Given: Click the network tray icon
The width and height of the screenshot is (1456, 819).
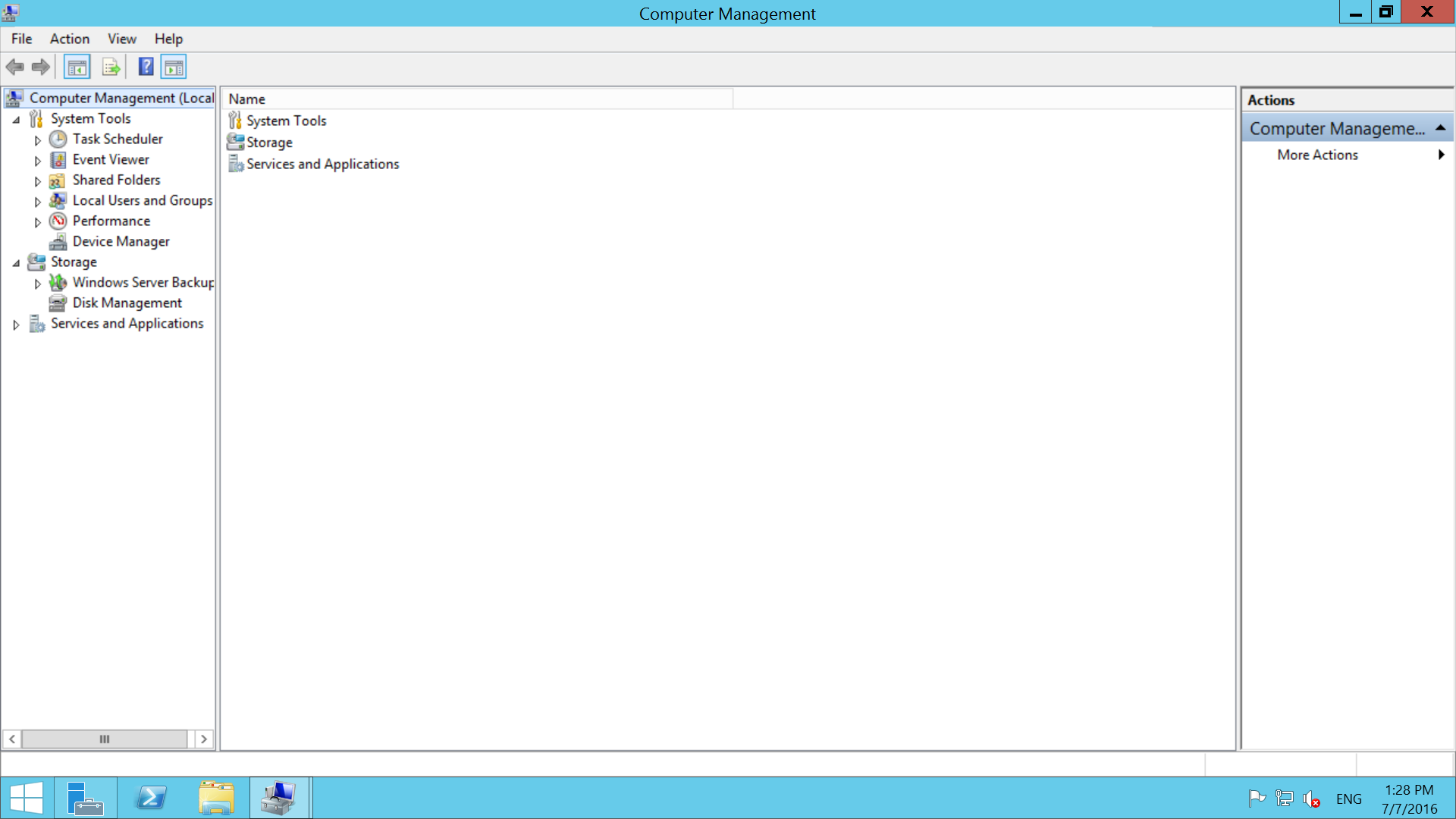Looking at the screenshot, I should coord(1284,799).
